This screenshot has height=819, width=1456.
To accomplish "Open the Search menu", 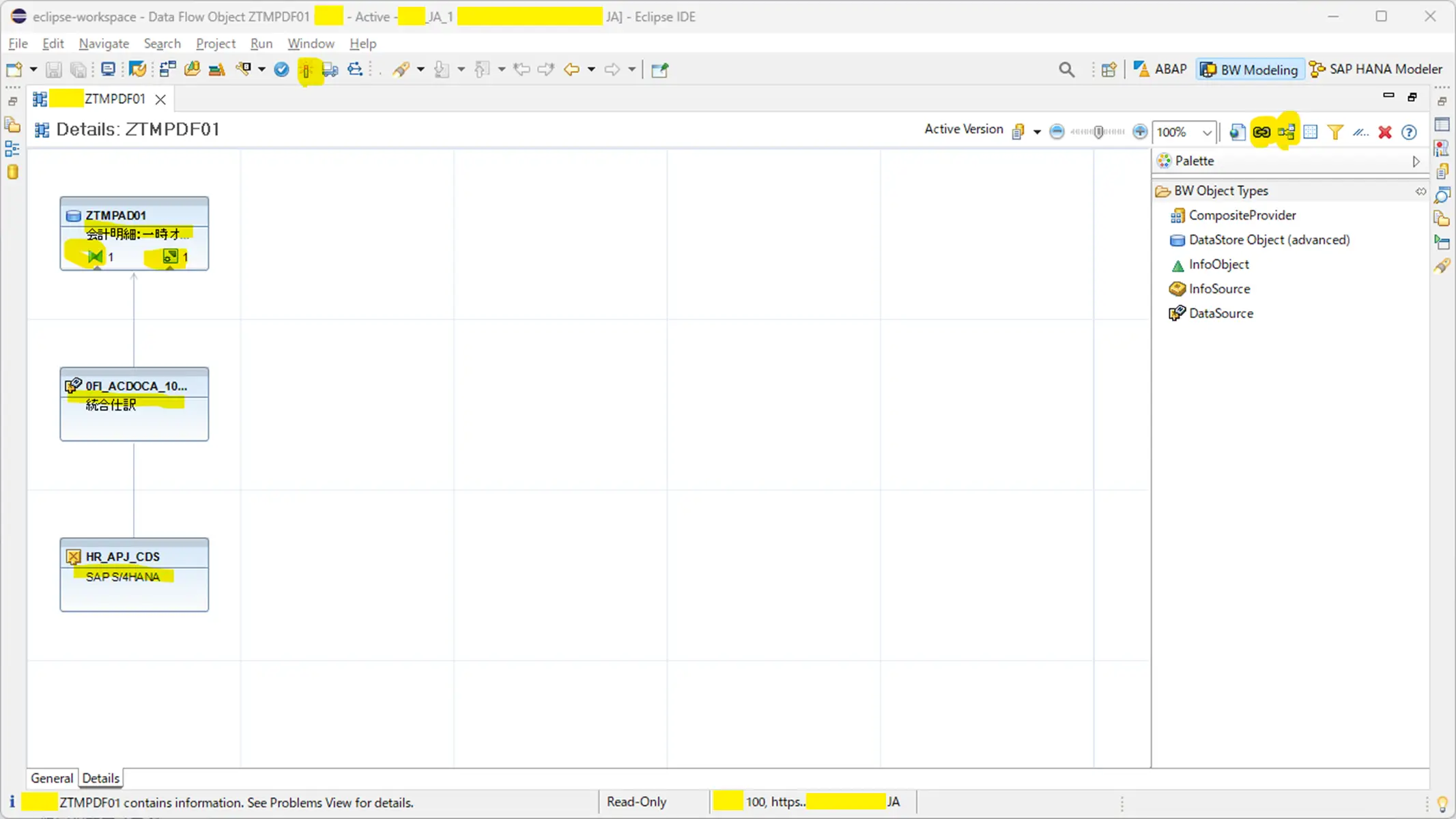I will pyautogui.click(x=162, y=44).
